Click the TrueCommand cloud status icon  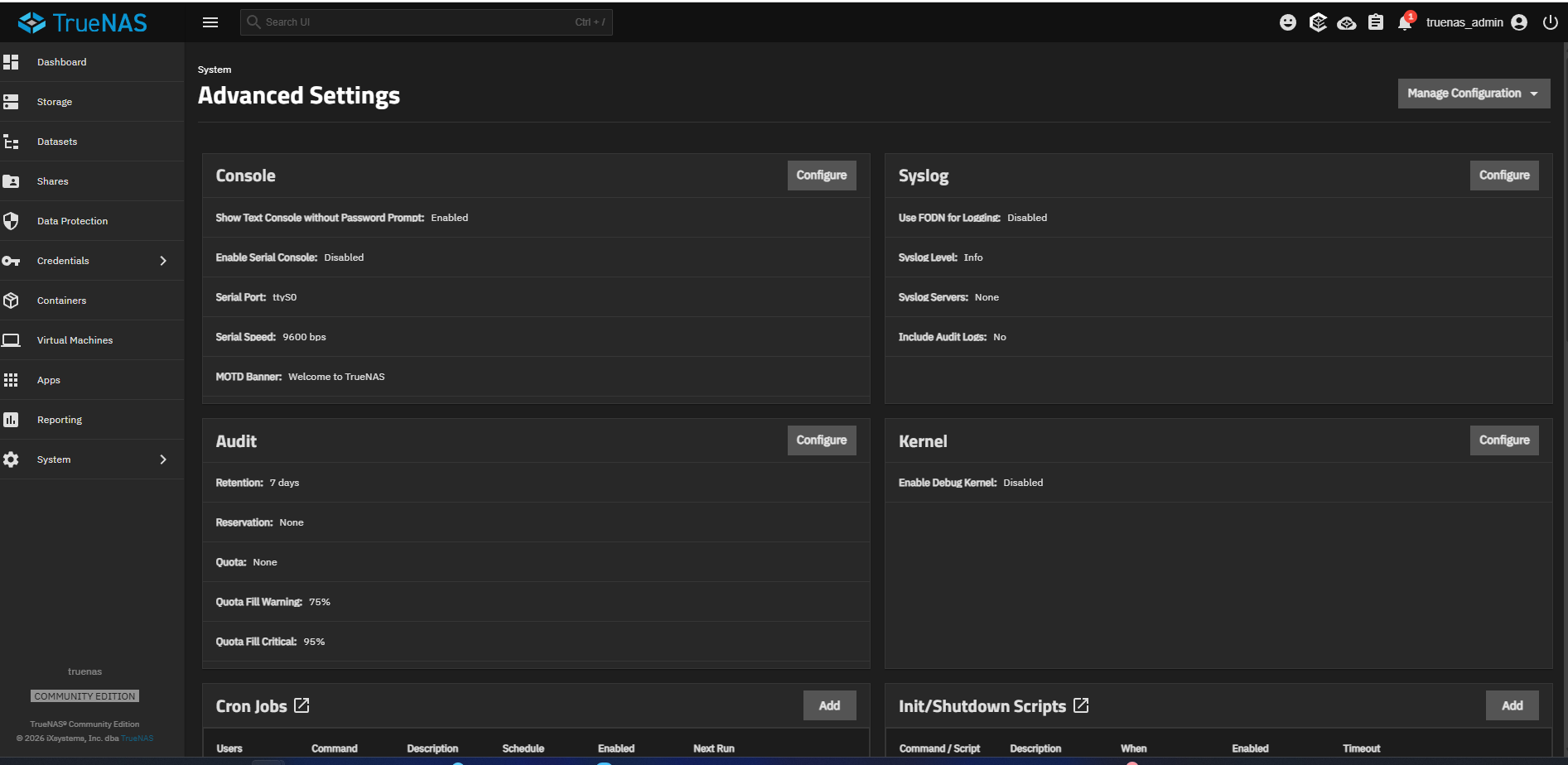[x=1347, y=23]
